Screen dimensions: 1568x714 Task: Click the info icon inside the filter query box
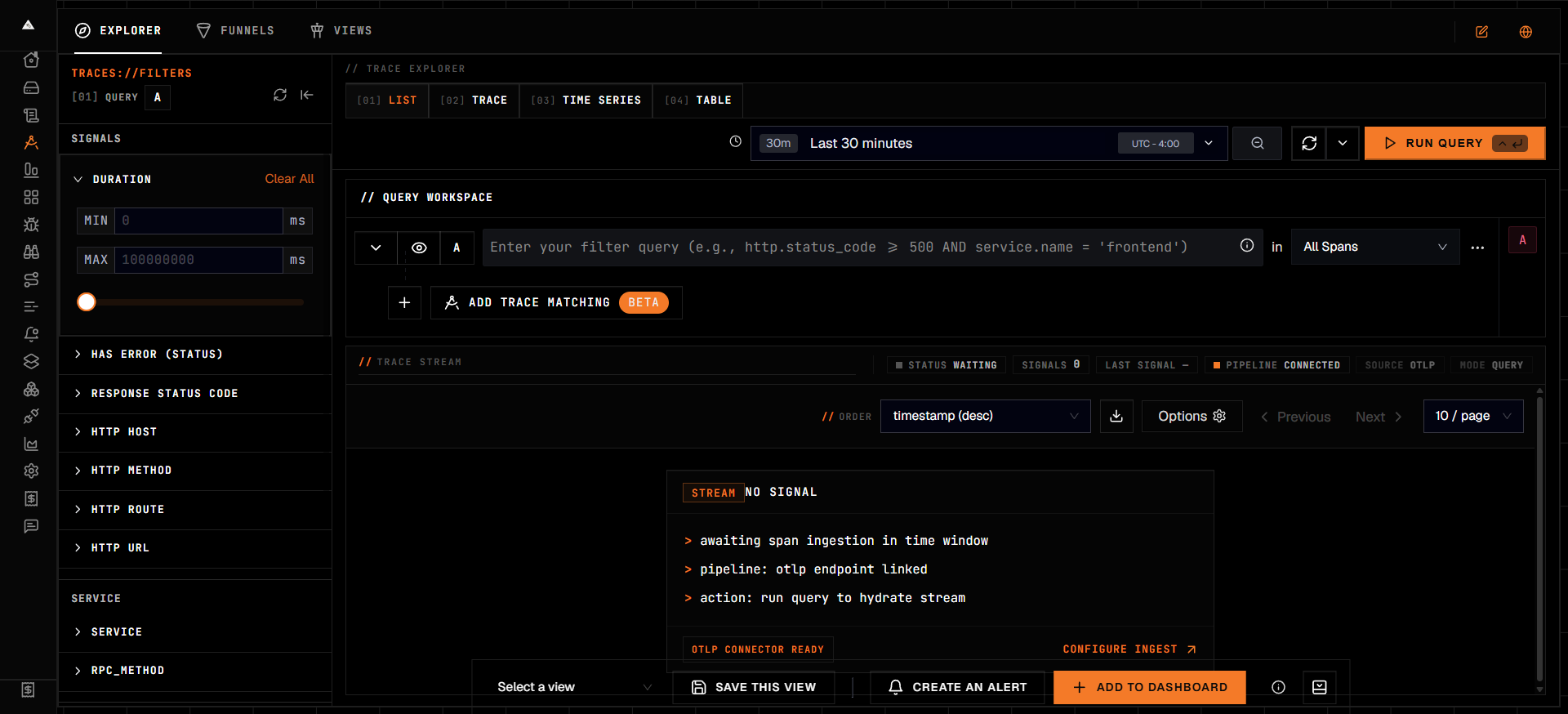click(x=1247, y=245)
